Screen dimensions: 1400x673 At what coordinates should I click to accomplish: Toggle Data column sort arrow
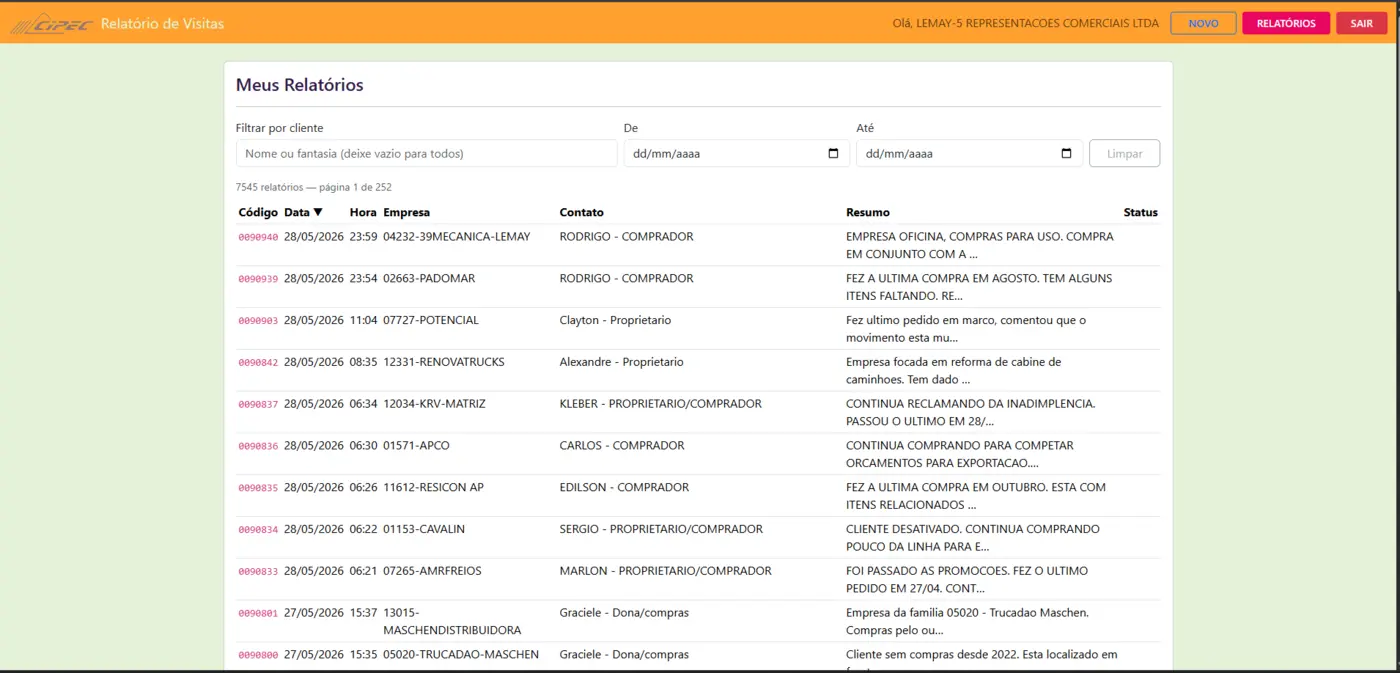click(x=318, y=212)
